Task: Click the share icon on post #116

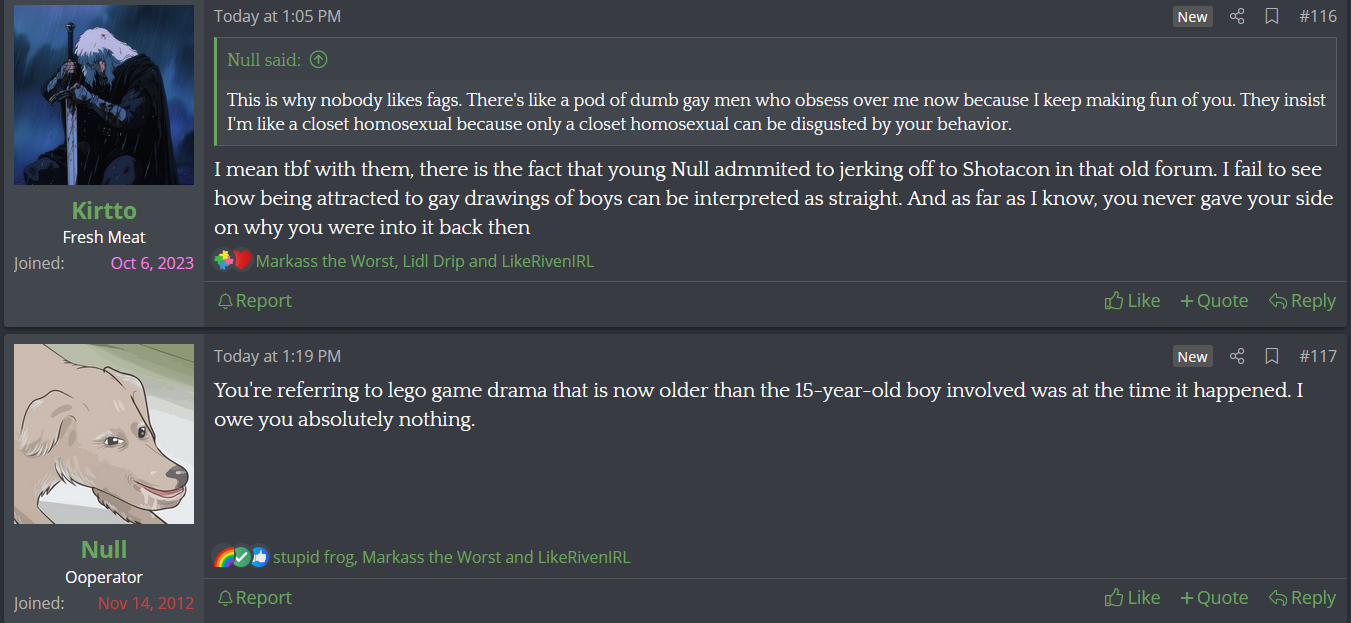Action: (x=1237, y=16)
